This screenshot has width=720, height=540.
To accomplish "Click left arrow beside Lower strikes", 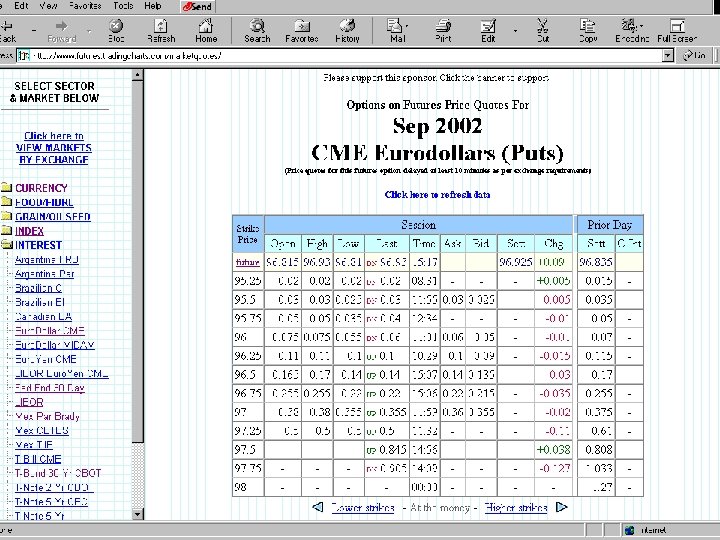I will coord(317,507).
